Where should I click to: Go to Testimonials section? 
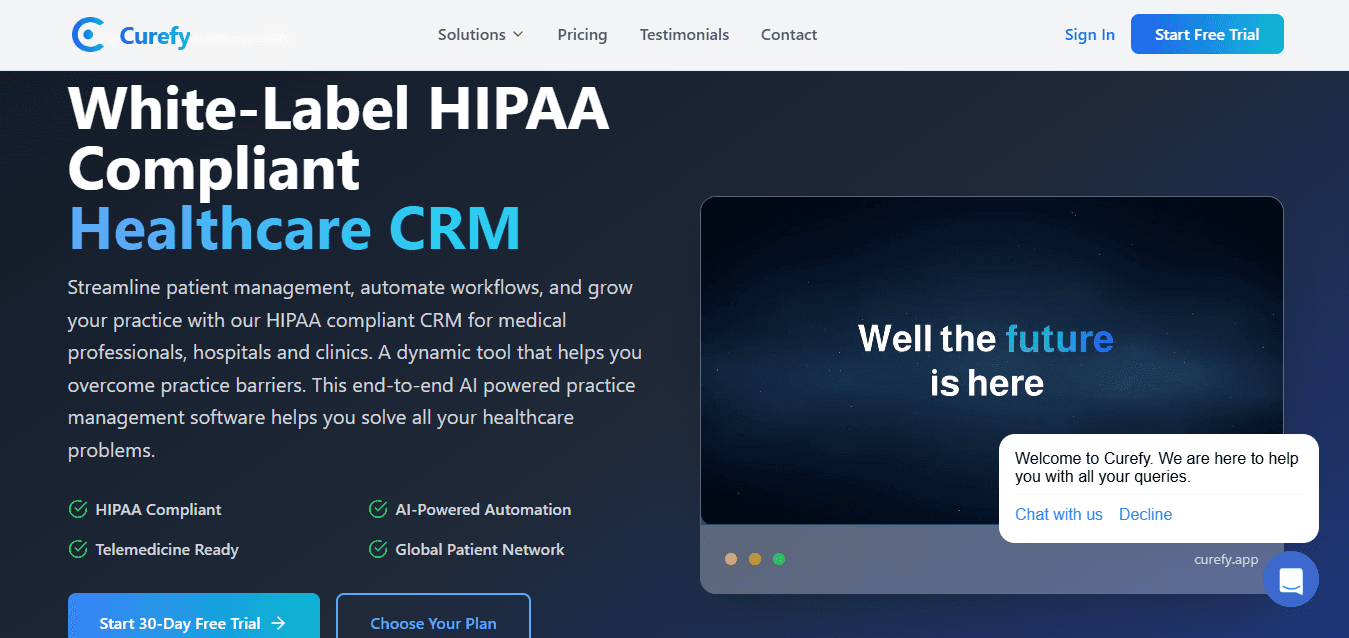pos(684,34)
